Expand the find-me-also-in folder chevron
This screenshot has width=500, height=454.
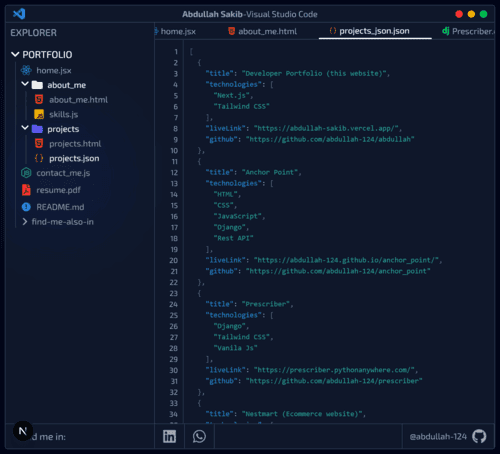pos(25,222)
